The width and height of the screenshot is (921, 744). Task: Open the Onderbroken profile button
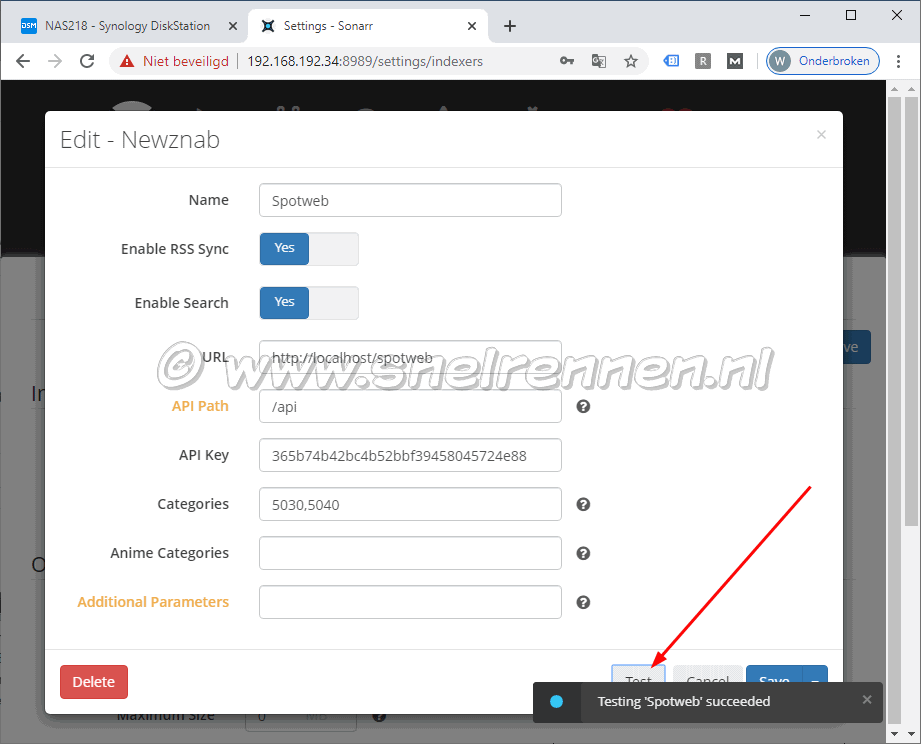822,61
